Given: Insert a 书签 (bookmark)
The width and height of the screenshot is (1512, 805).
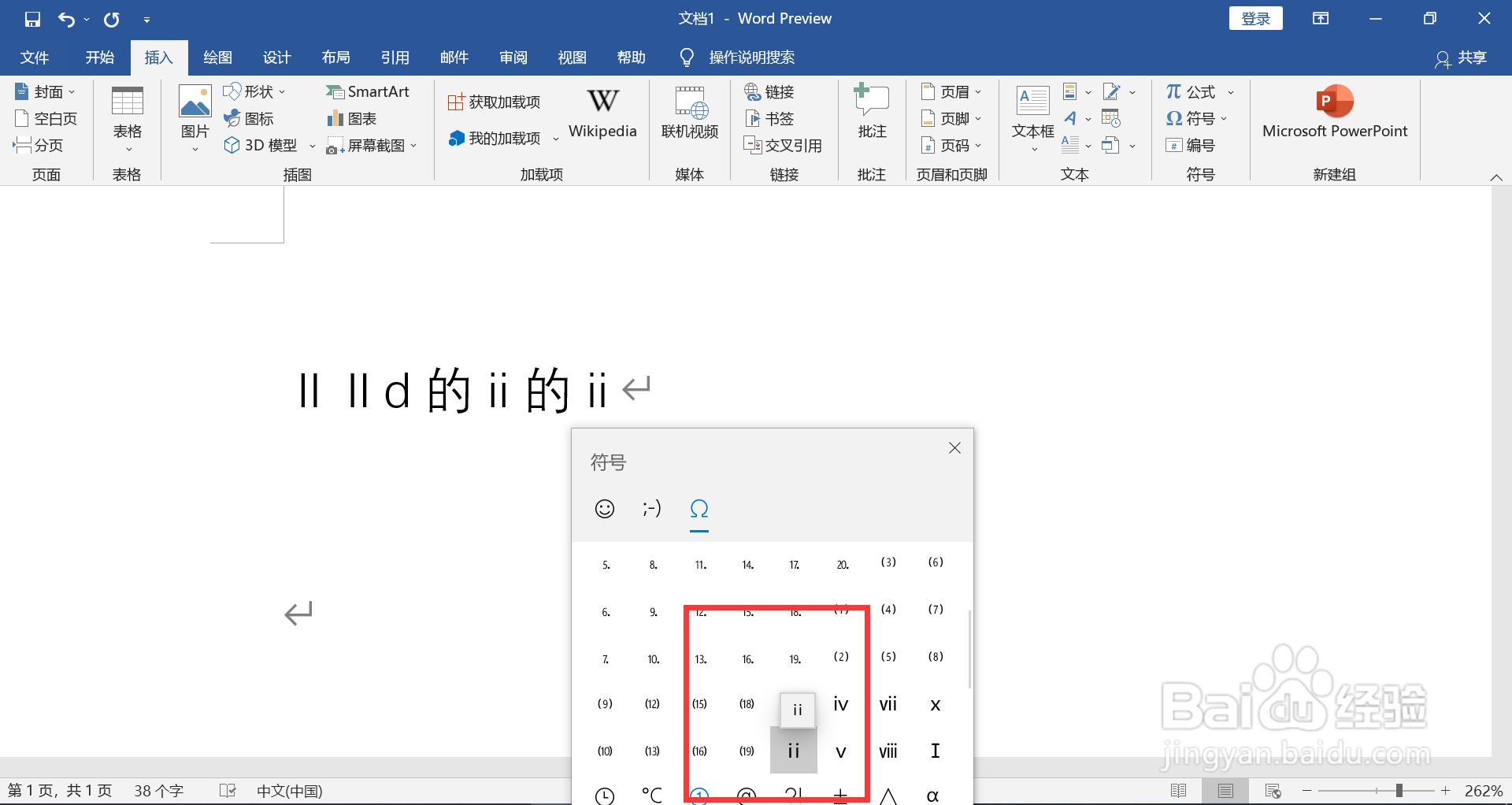Looking at the screenshot, I should pos(769,118).
